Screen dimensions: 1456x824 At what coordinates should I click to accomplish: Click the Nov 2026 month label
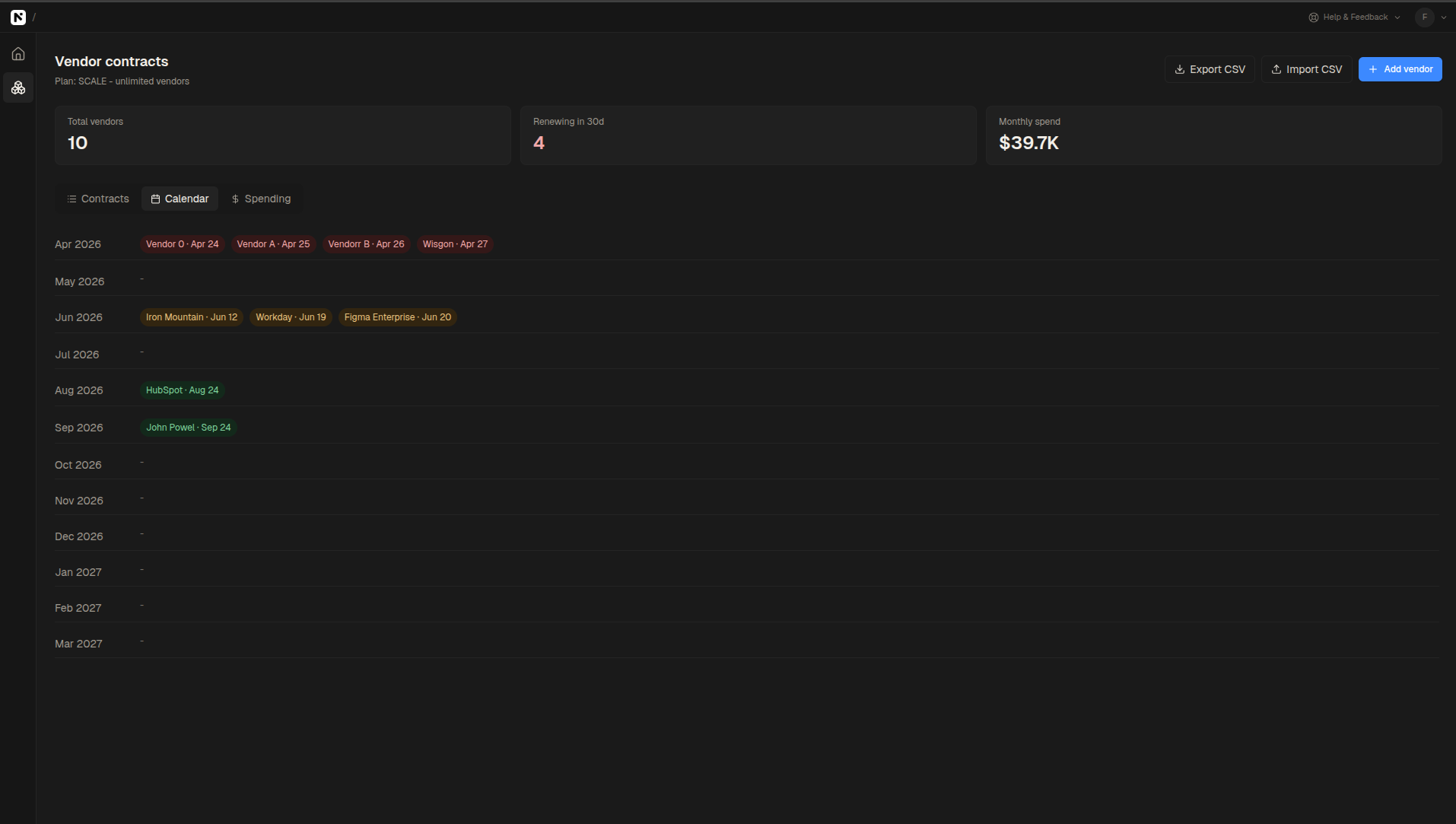[79, 501]
